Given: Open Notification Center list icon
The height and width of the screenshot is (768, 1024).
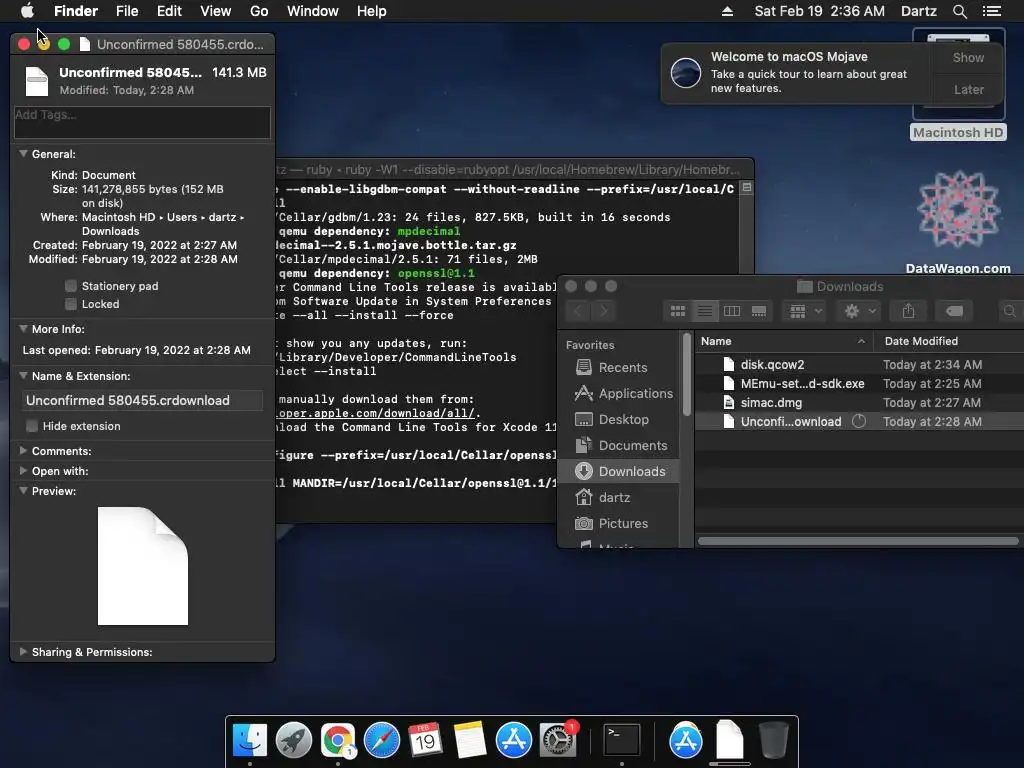Looking at the screenshot, I should [x=991, y=11].
